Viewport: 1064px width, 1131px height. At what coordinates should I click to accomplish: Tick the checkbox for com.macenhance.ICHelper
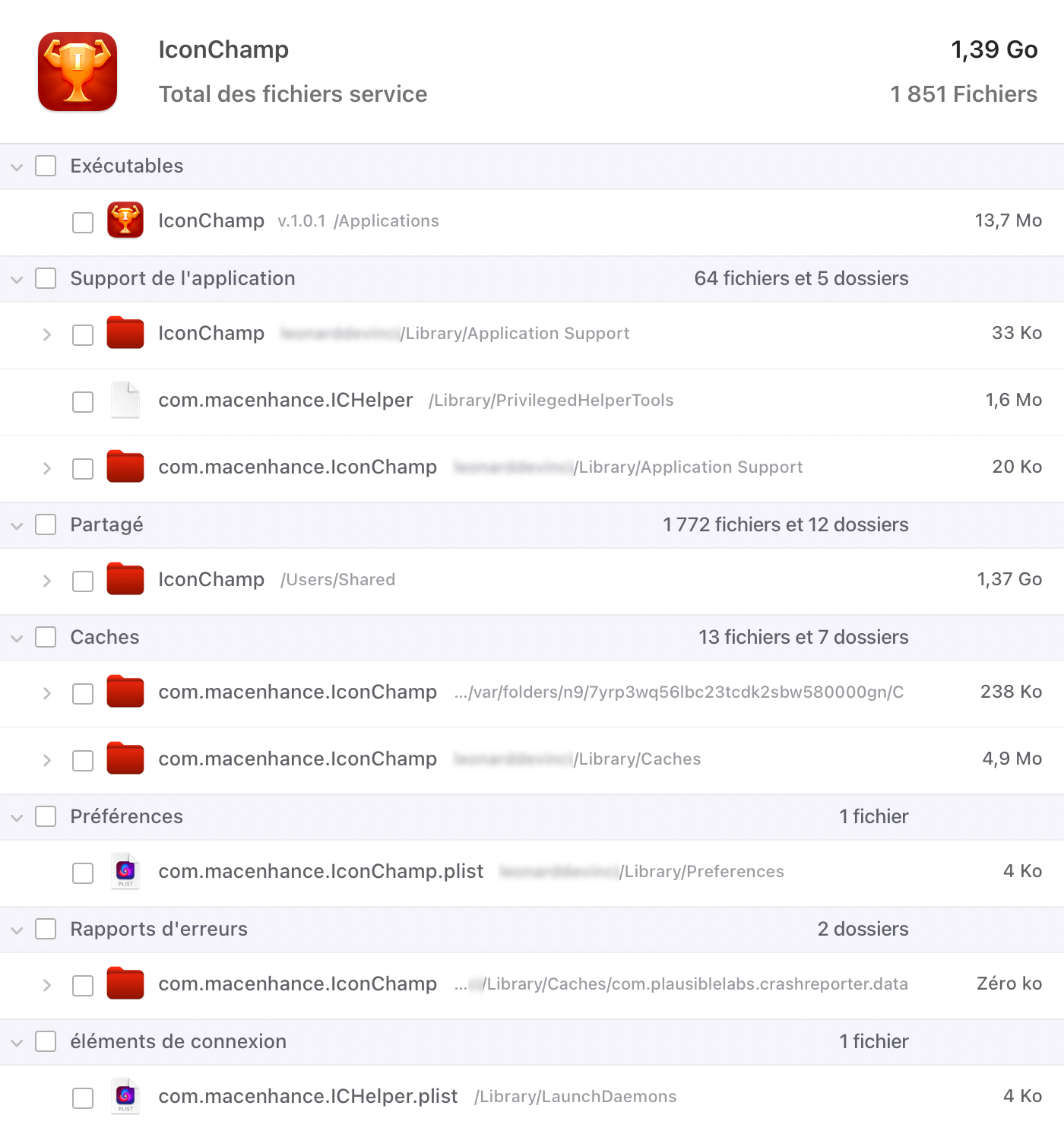(x=83, y=401)
